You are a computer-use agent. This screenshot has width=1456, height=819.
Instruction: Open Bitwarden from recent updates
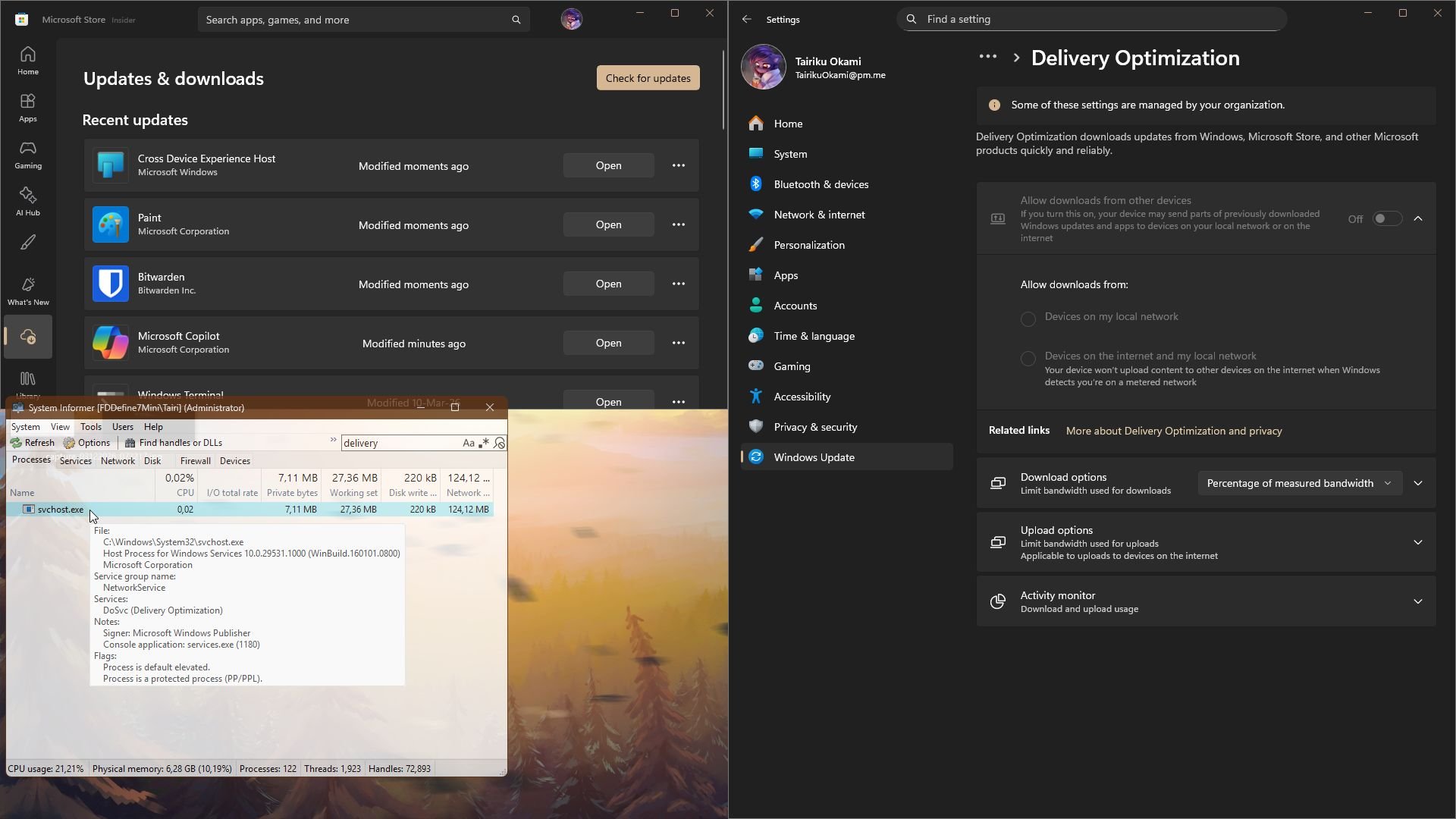point(608,284)
